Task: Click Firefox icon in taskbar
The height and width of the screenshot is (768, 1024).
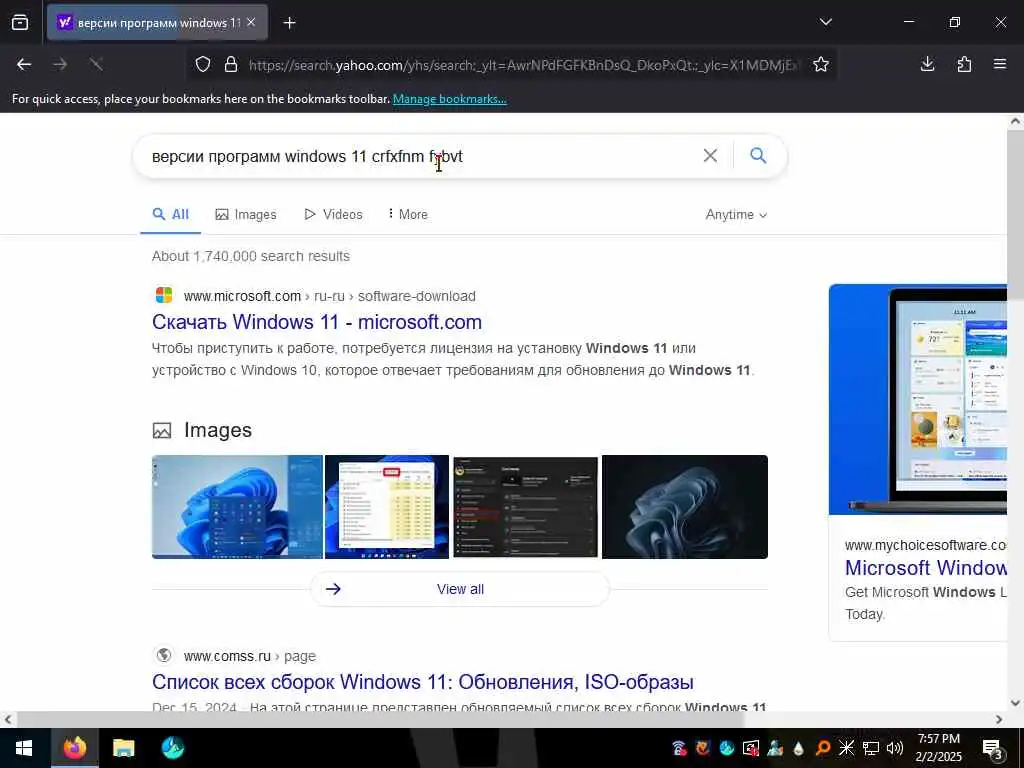Action: (x=74, y=748)
